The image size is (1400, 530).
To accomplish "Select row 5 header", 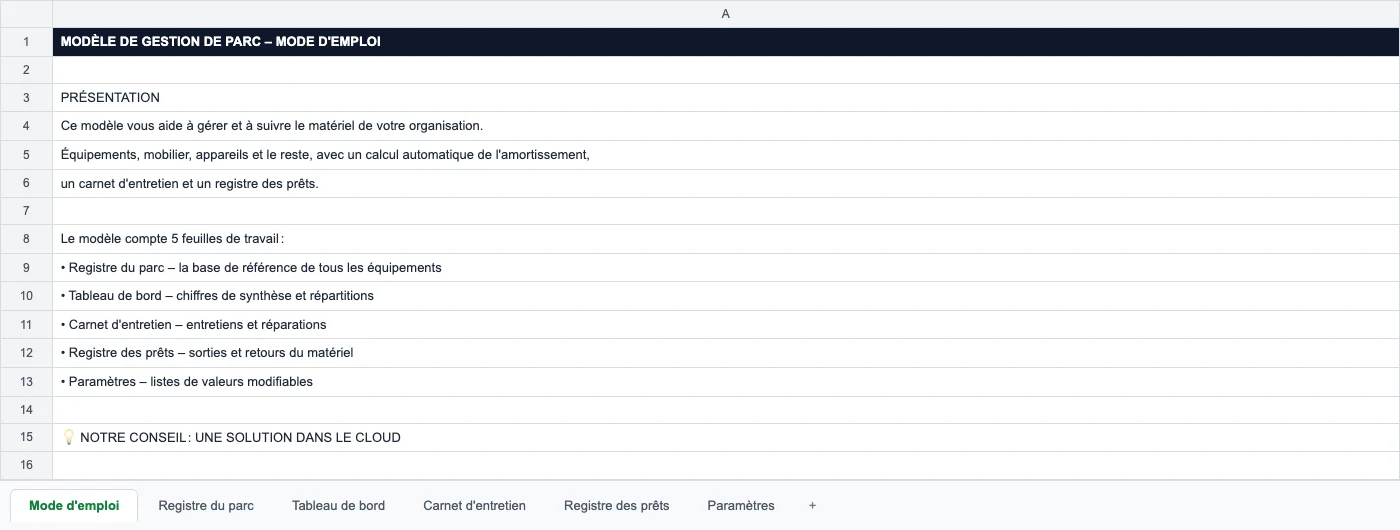I will [26, 155].
